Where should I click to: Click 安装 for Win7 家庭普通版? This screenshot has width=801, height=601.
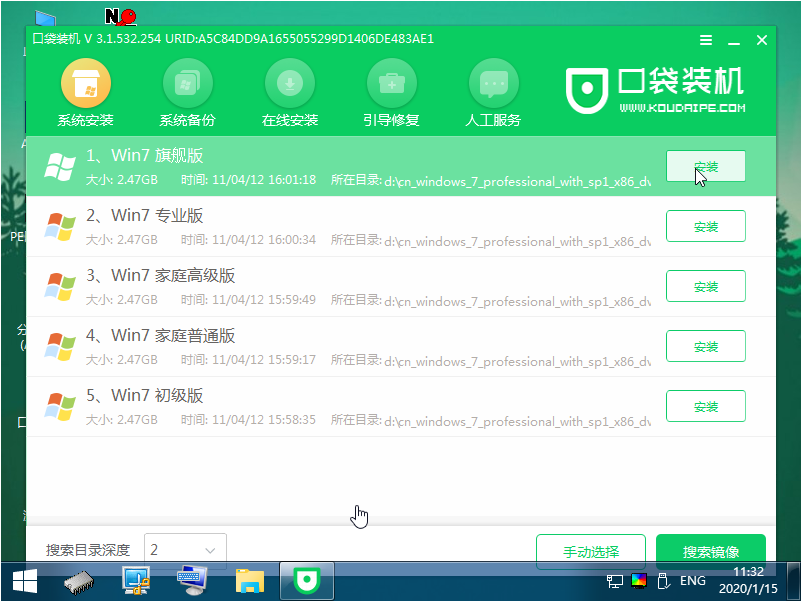705,346
